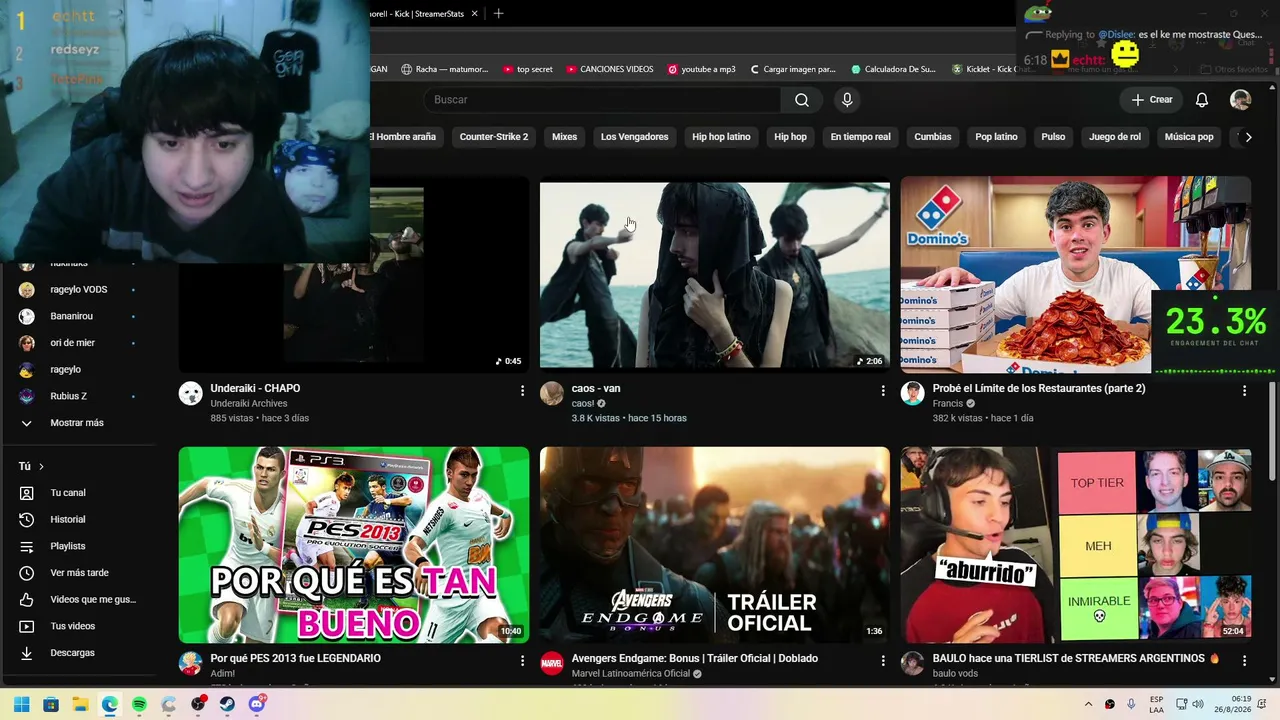Open the 'Calculadora De Su...' bookmark
The image size is (1280, 720).
click(x=893, y=69)
